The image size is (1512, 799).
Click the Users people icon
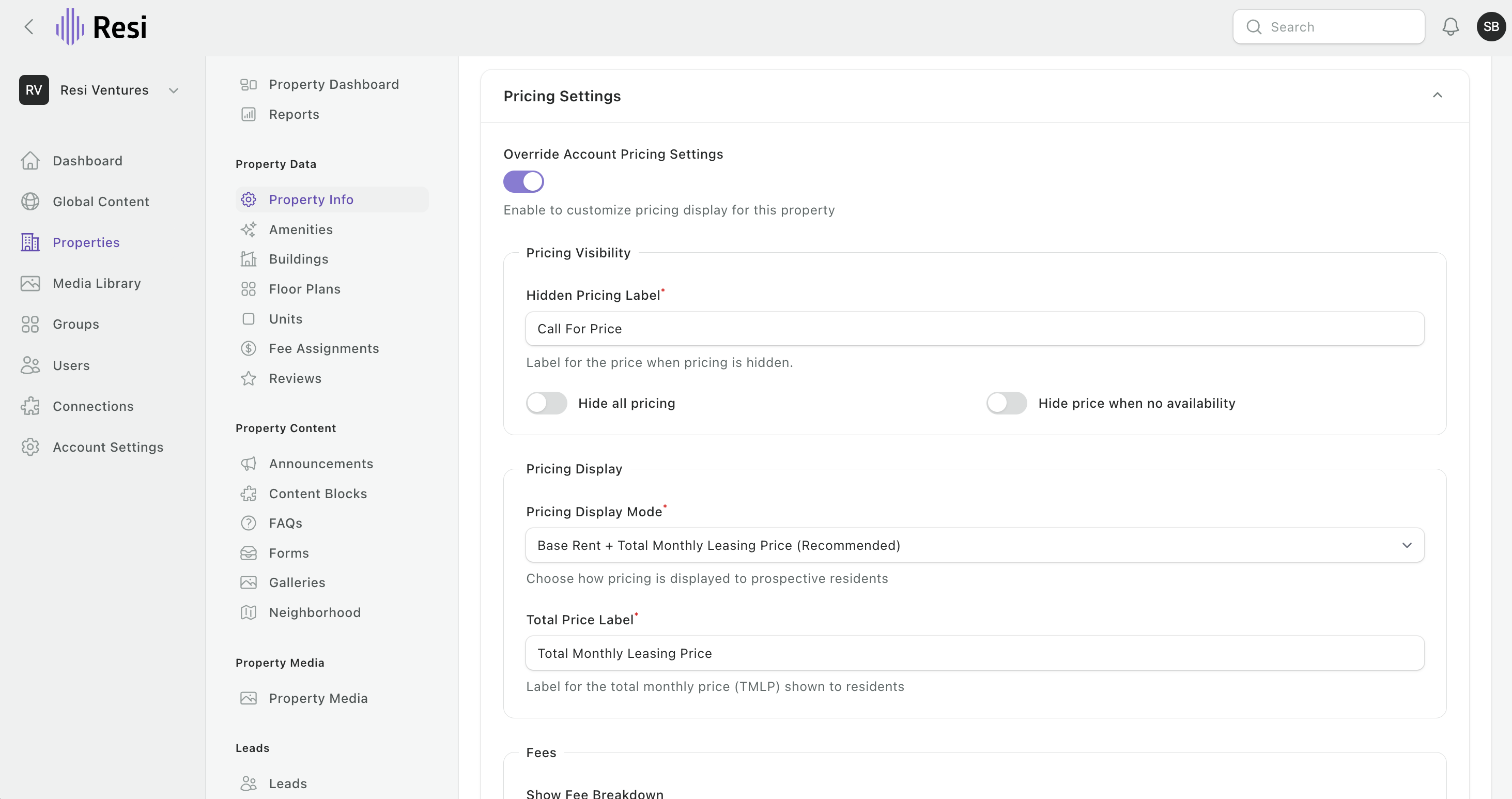[x=30, y=365]
